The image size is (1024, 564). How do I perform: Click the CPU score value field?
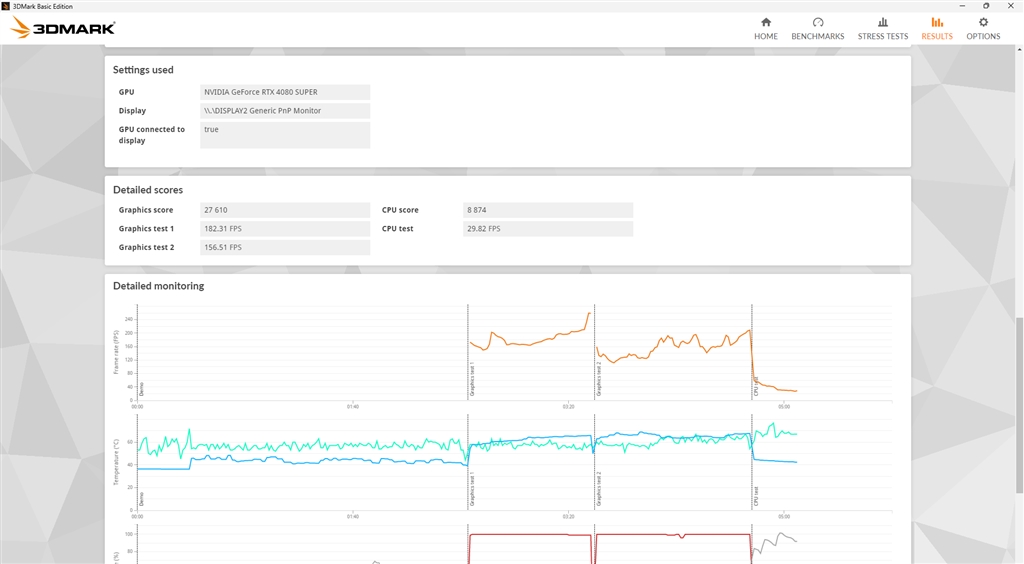(x=548, y=210)
